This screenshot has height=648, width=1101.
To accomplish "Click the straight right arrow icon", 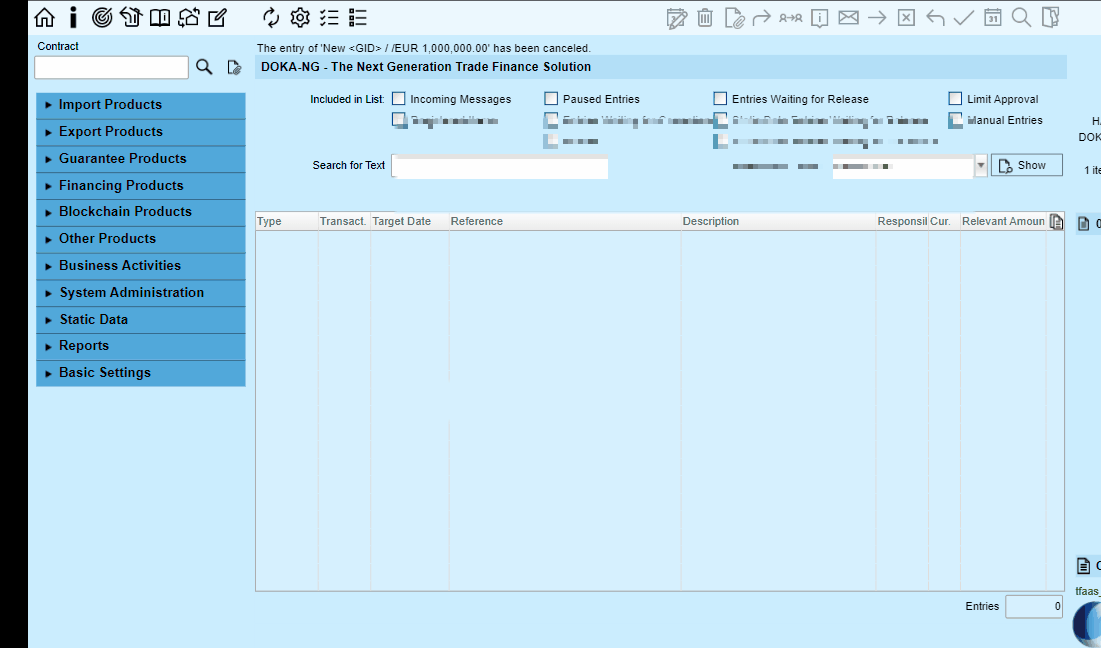I will tap(877, 18).
